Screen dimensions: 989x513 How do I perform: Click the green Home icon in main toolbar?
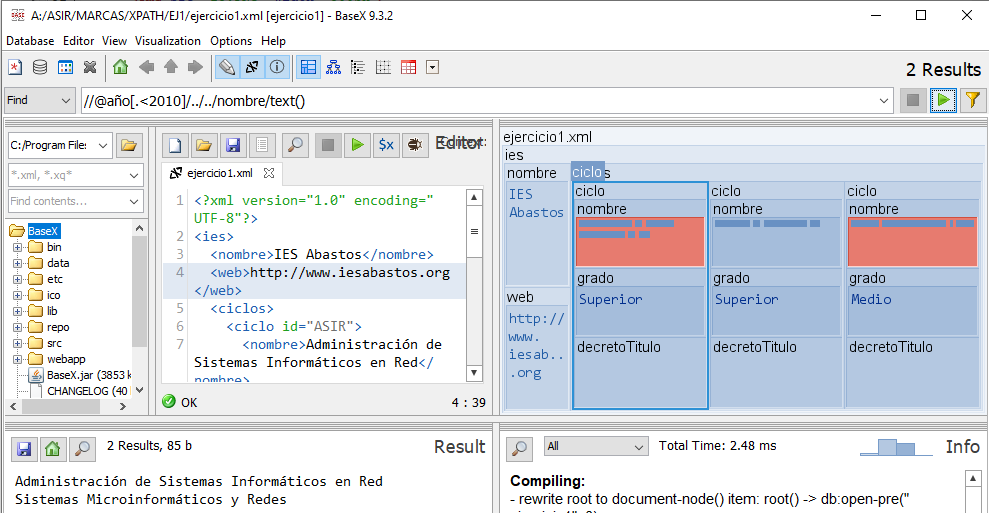[120, 68]
